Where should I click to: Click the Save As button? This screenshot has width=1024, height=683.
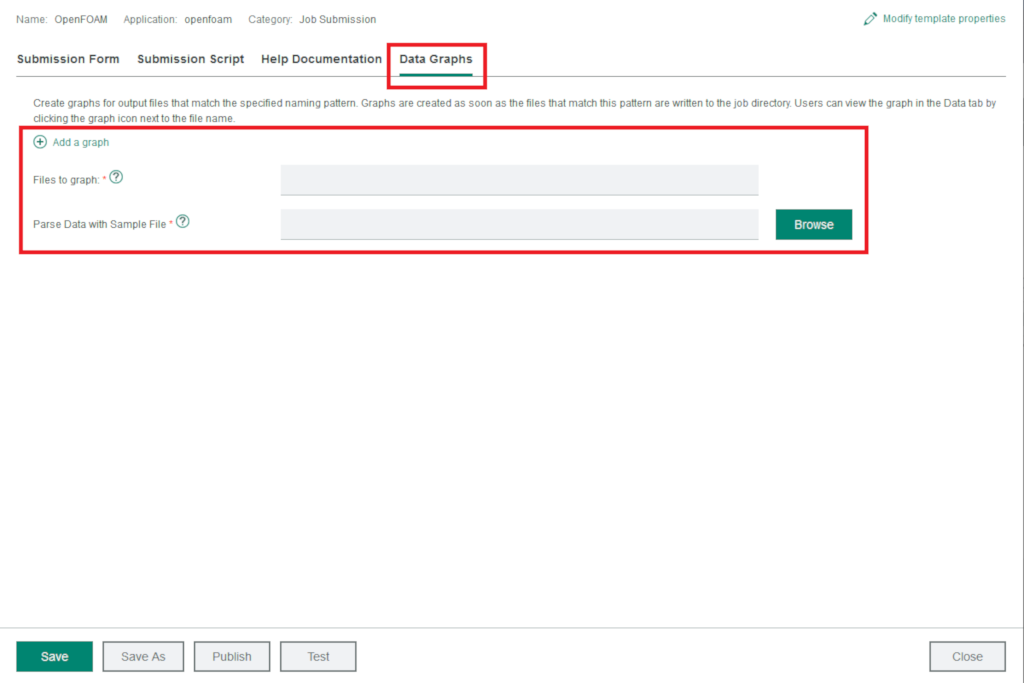tap(143, 656)
